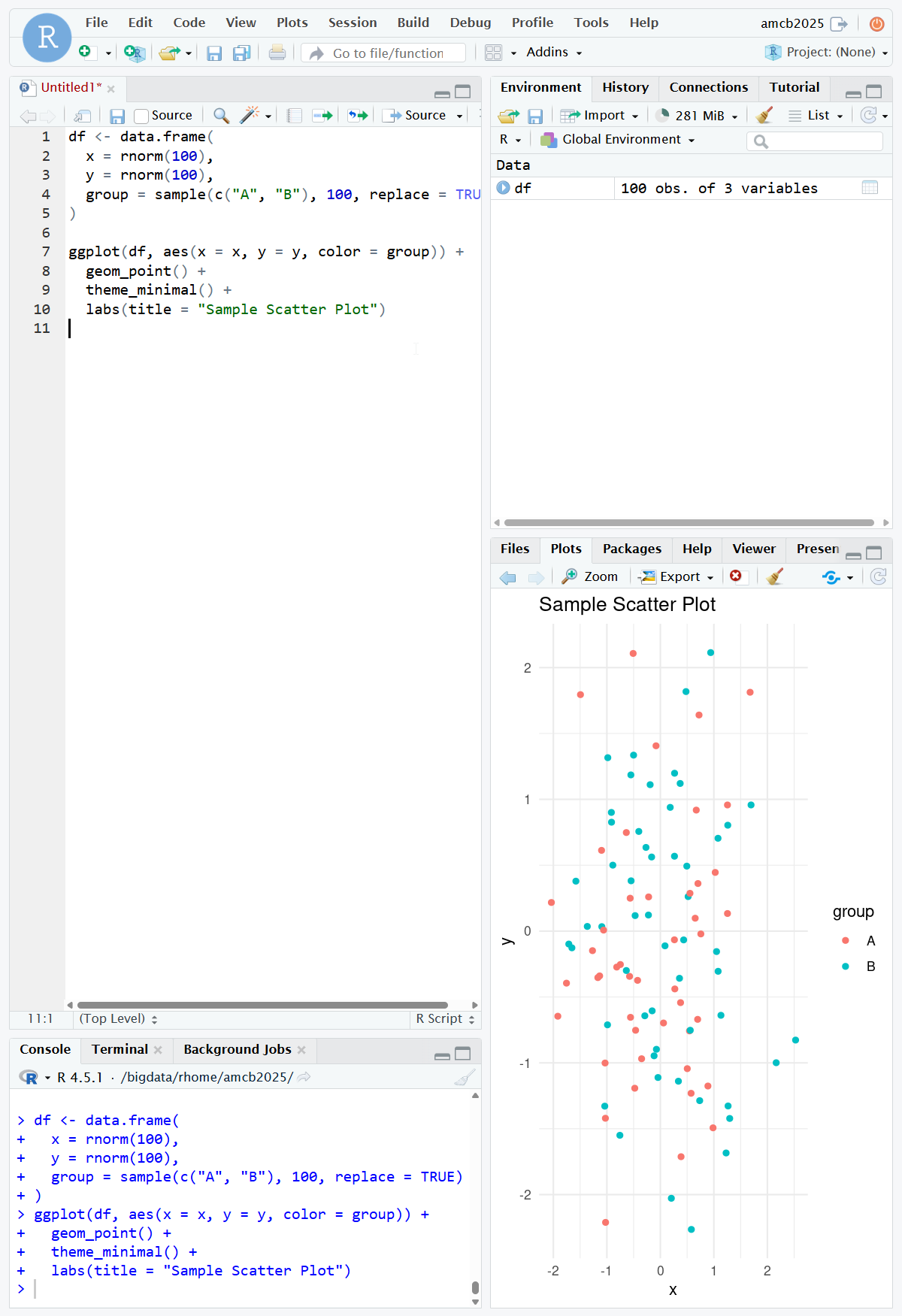Open the Session menu
The image size is (902, 1316).
353,23
